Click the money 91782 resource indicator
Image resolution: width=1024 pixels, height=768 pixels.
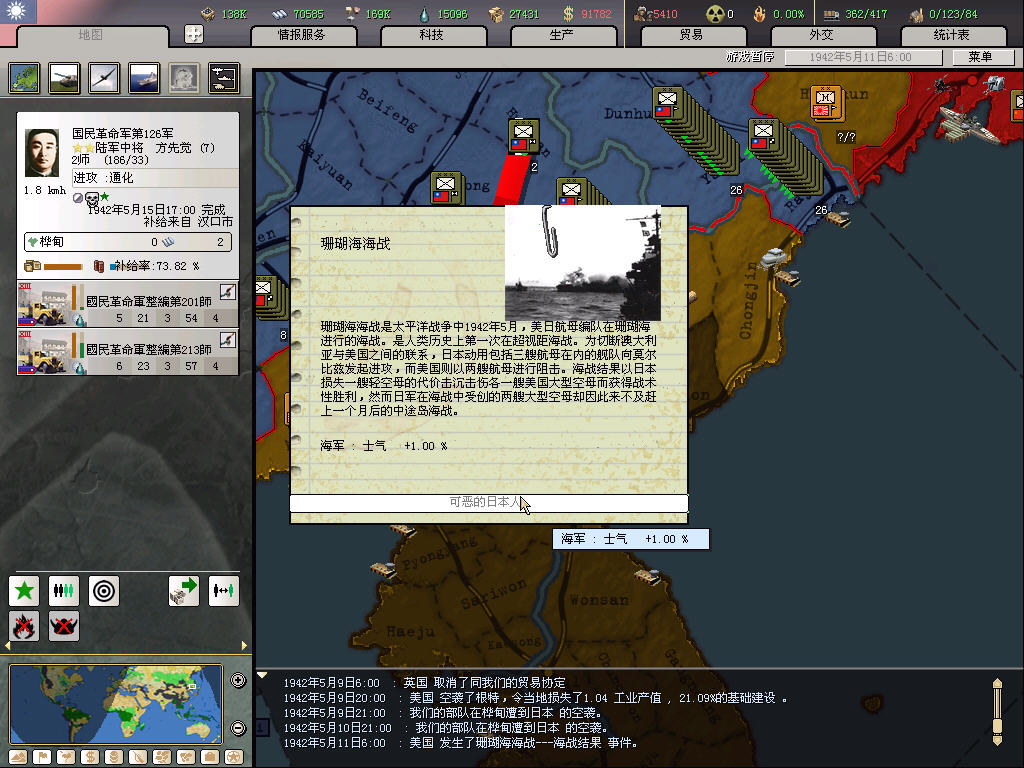(x=587, y=14)
